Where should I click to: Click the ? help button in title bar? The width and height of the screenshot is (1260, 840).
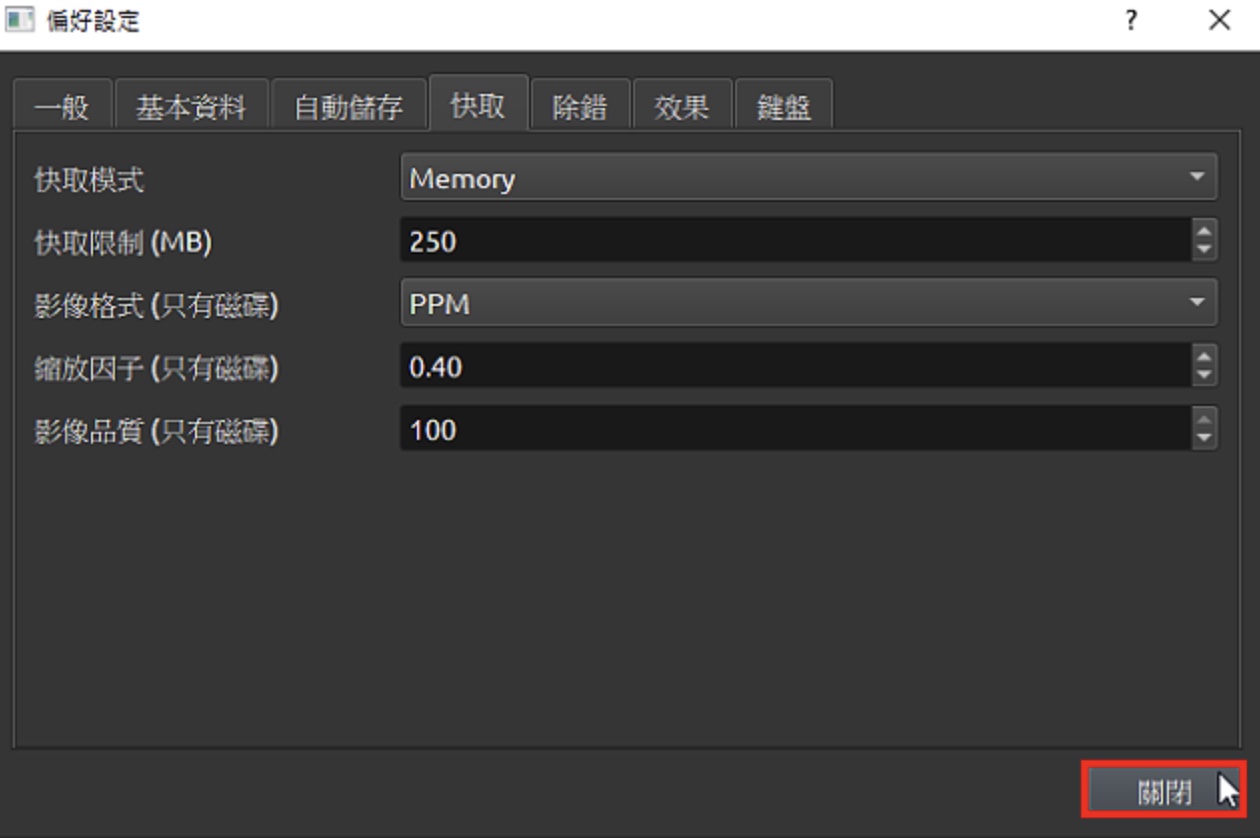(1131, 21)
